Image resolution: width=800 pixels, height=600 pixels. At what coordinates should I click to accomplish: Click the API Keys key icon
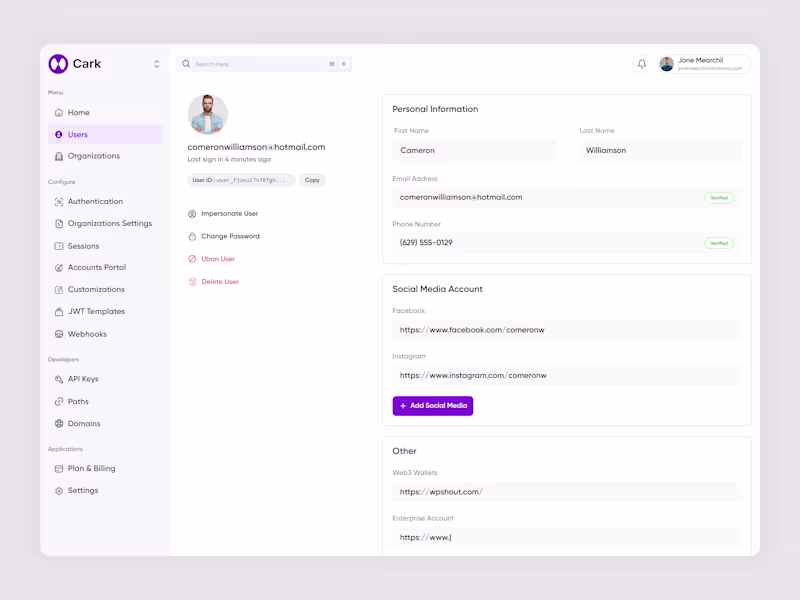[x=59, y=379]
